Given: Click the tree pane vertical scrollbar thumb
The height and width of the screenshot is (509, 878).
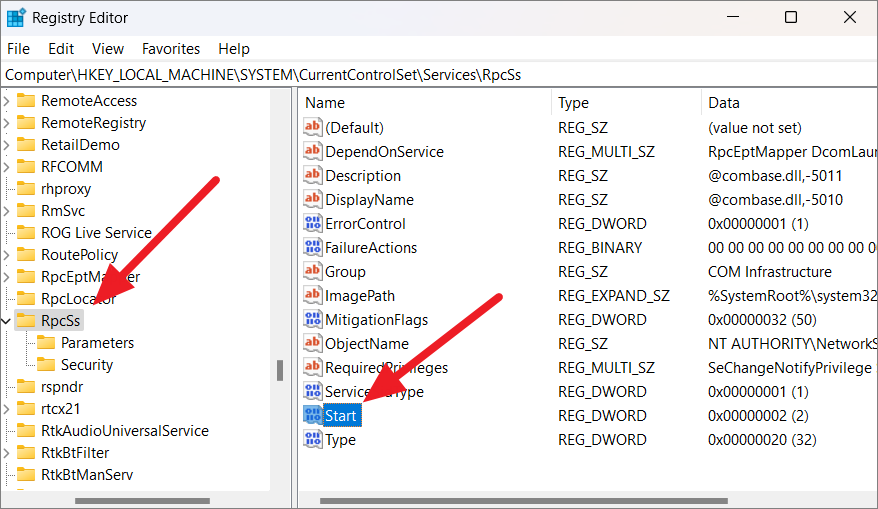Looking at the screenshot, I should (280, 370).
